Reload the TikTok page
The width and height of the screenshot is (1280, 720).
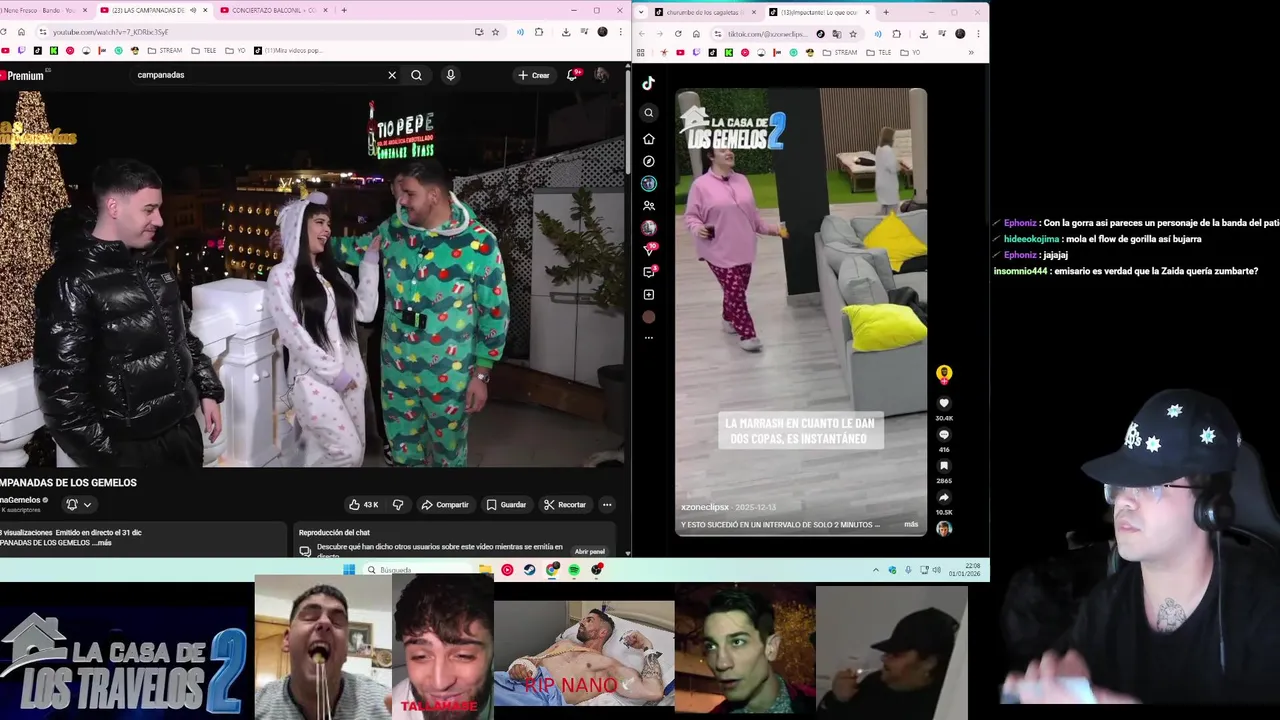(x=678, y=33)
